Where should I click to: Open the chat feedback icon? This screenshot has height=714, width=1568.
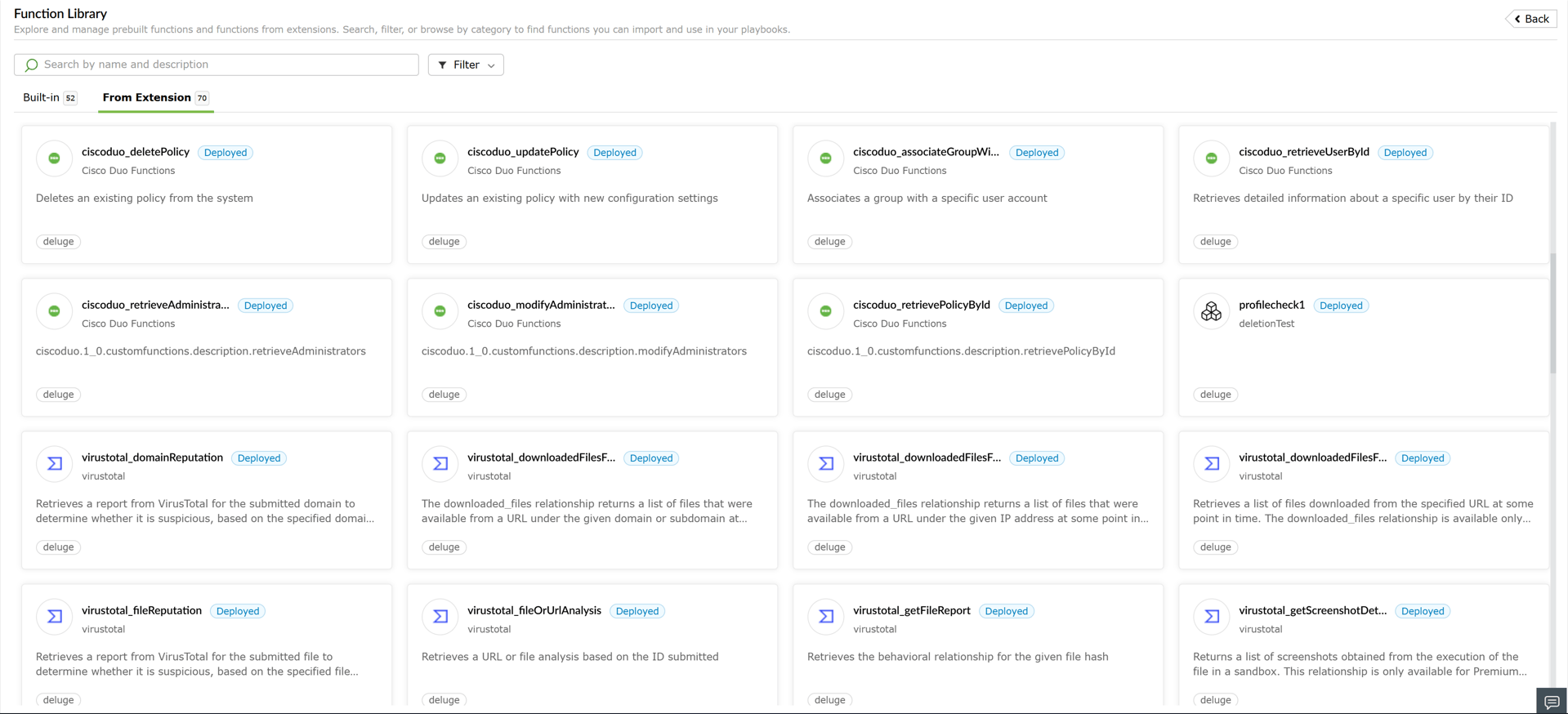point(1552,702)
